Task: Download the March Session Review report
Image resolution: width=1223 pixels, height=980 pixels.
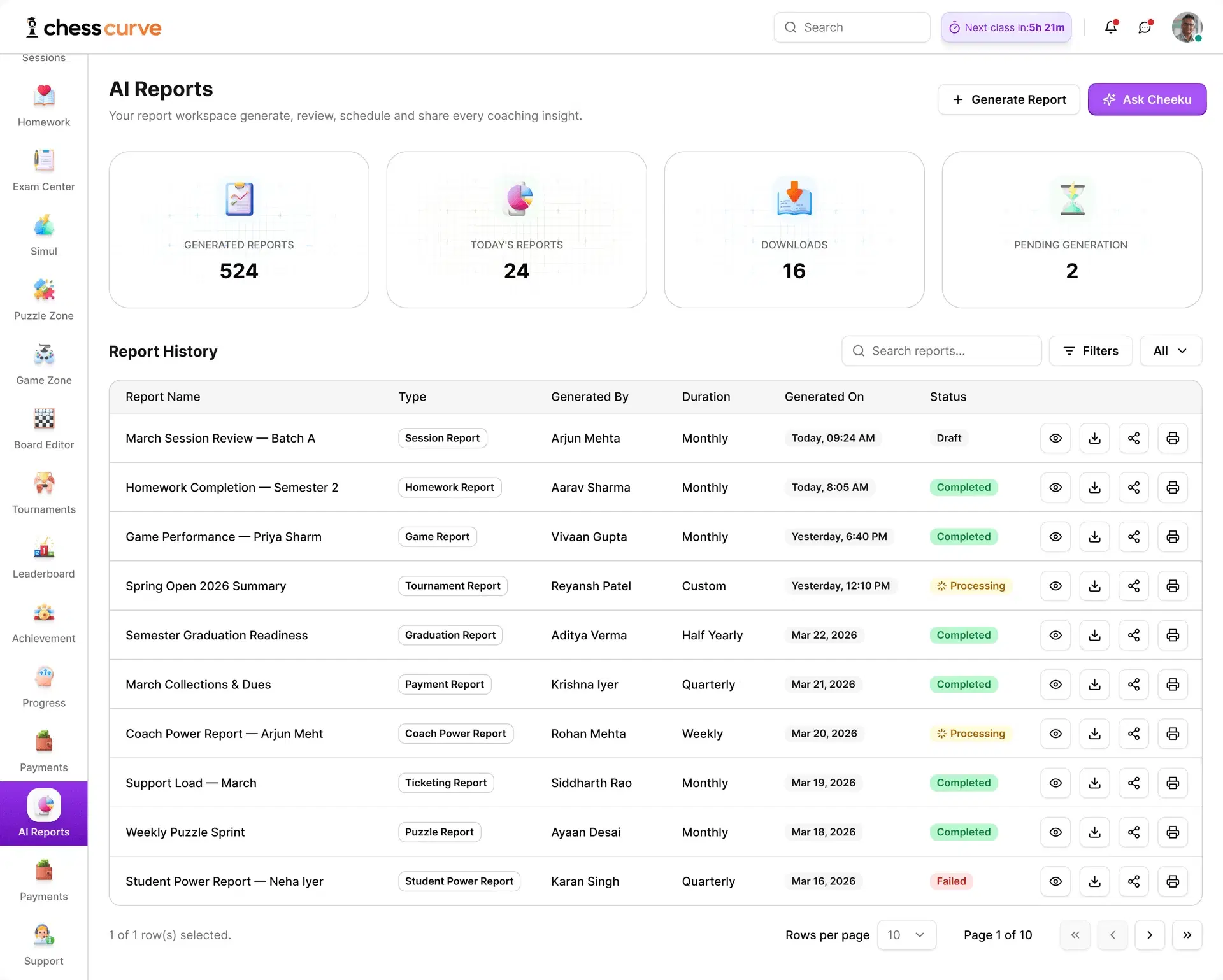Action: 1094,438
